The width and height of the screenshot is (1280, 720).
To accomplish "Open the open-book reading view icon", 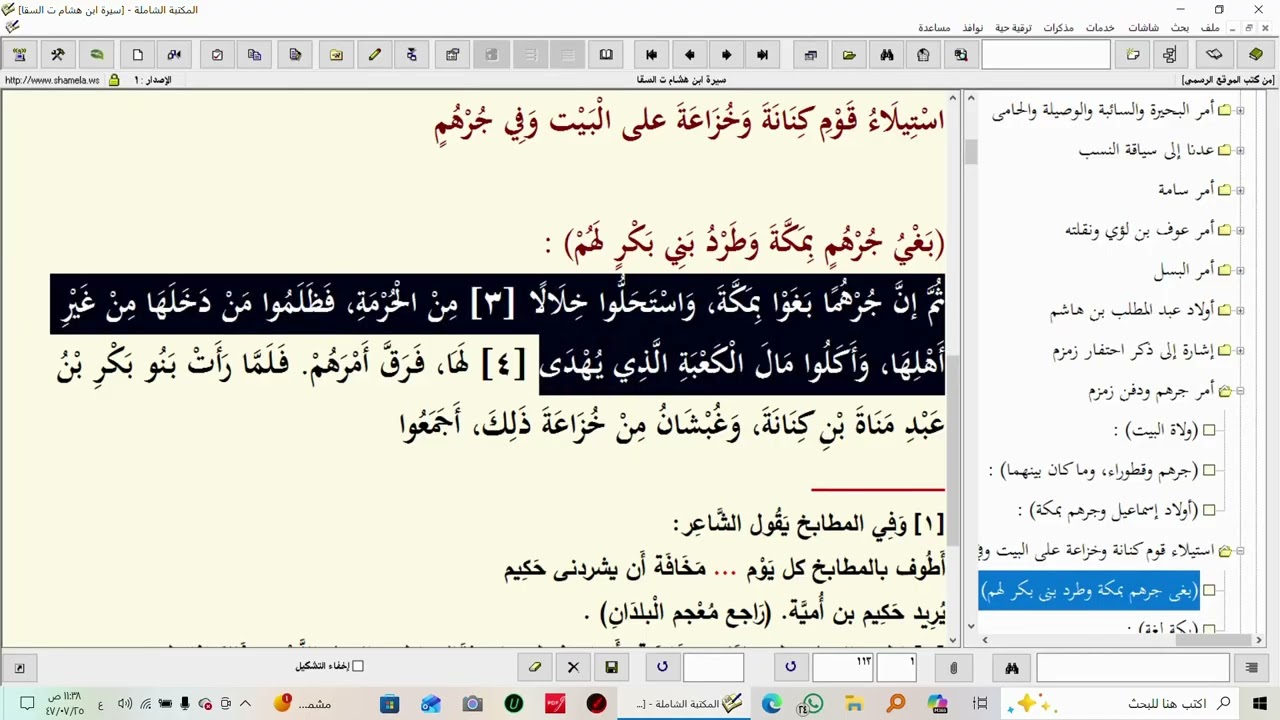I will 606,55.
